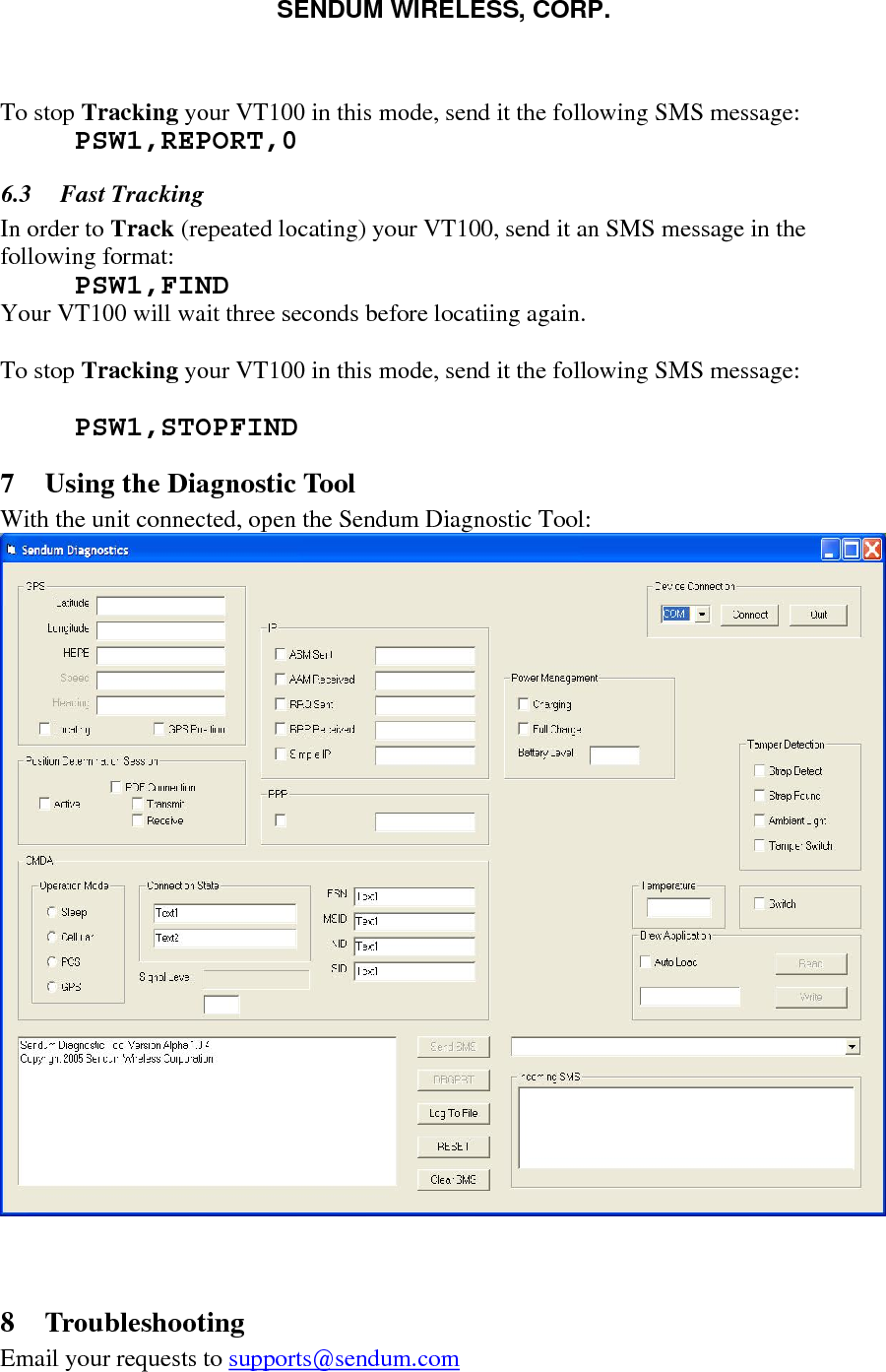Check the Tamper Switch checkbox
The image size is (886, 1372).
[760, 845]
